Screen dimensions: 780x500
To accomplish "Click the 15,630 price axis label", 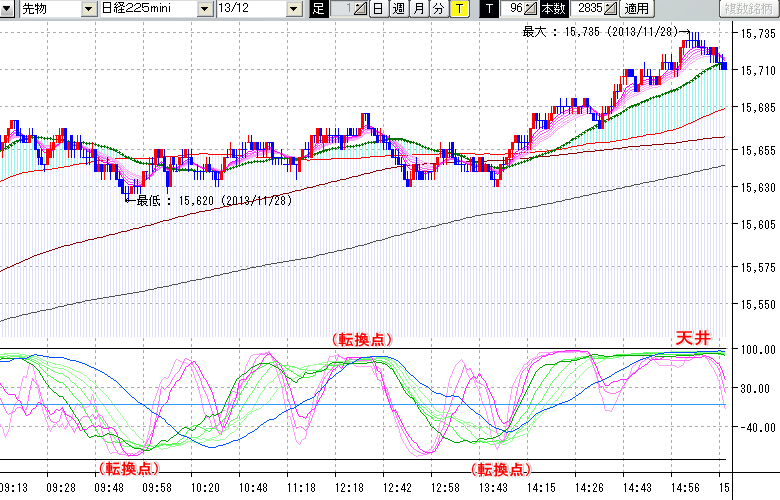I will [x=758, y=188].
